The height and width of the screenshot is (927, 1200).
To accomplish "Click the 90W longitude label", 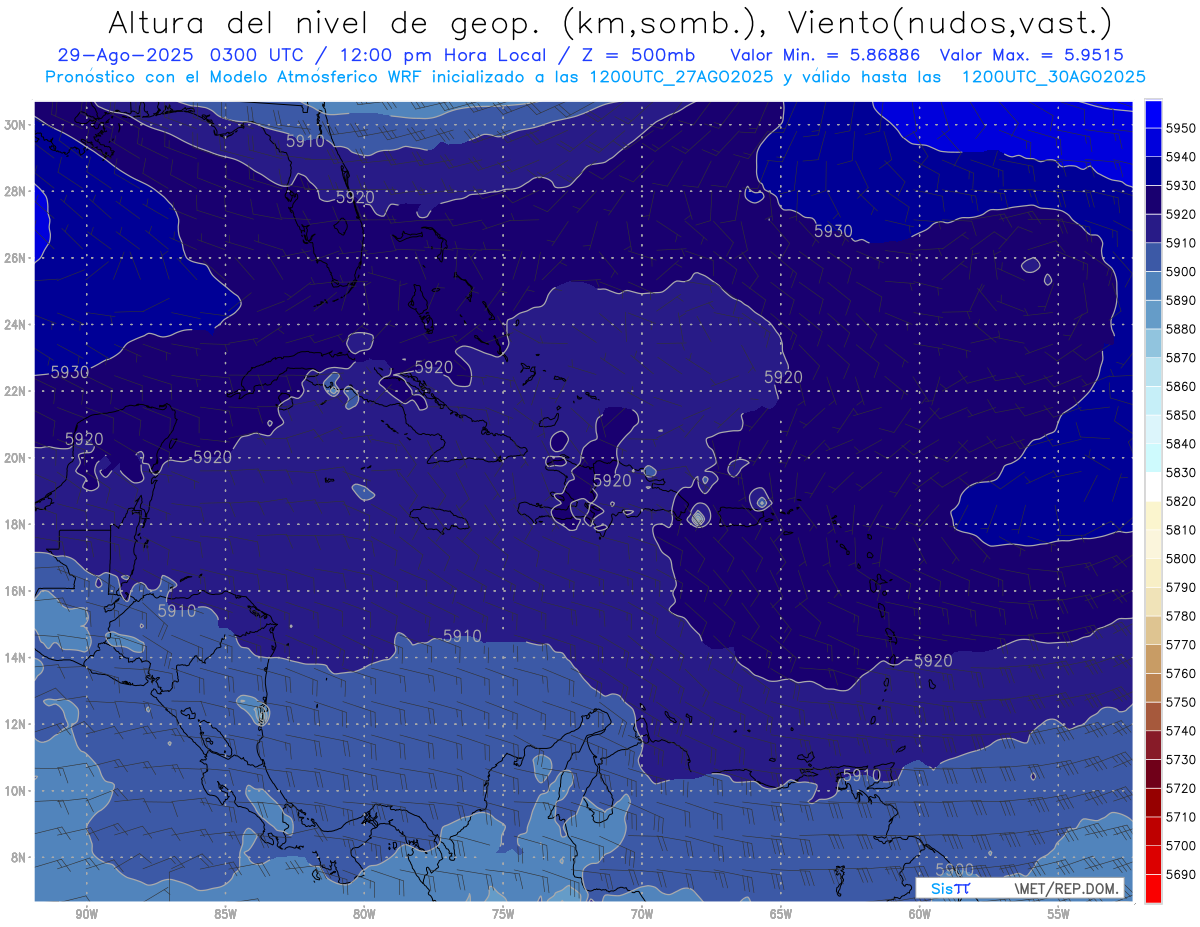I will [87, 914].
